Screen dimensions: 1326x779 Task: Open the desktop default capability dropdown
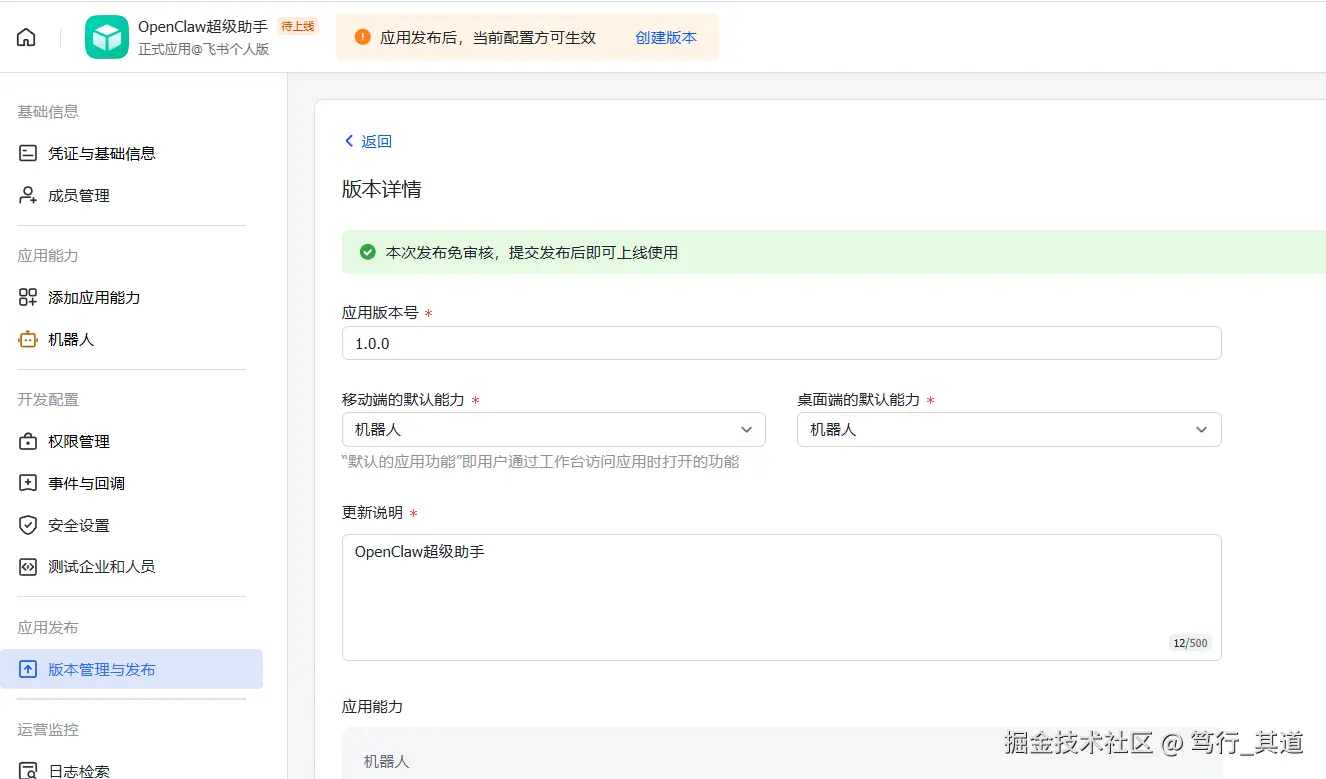[1007, 428]
